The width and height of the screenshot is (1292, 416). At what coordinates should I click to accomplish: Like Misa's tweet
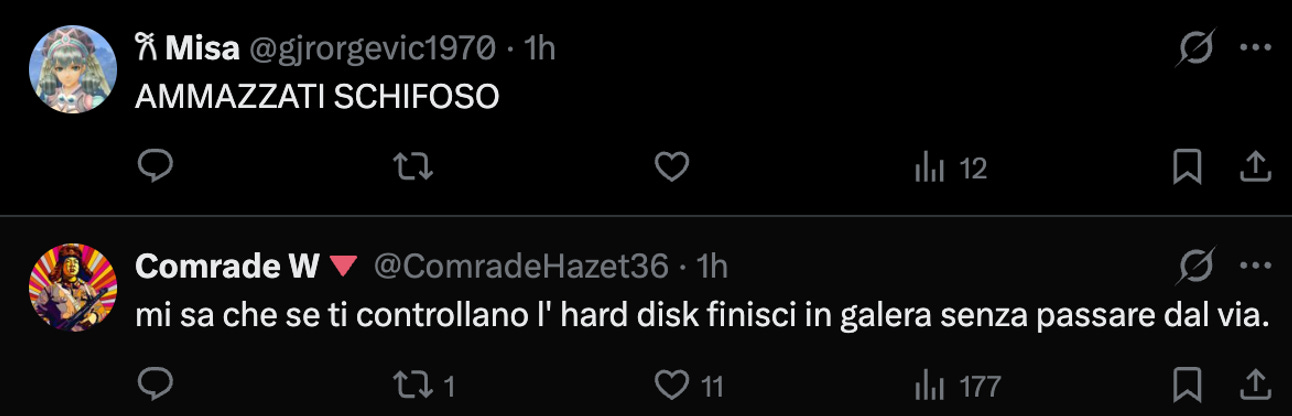[672, 168]
